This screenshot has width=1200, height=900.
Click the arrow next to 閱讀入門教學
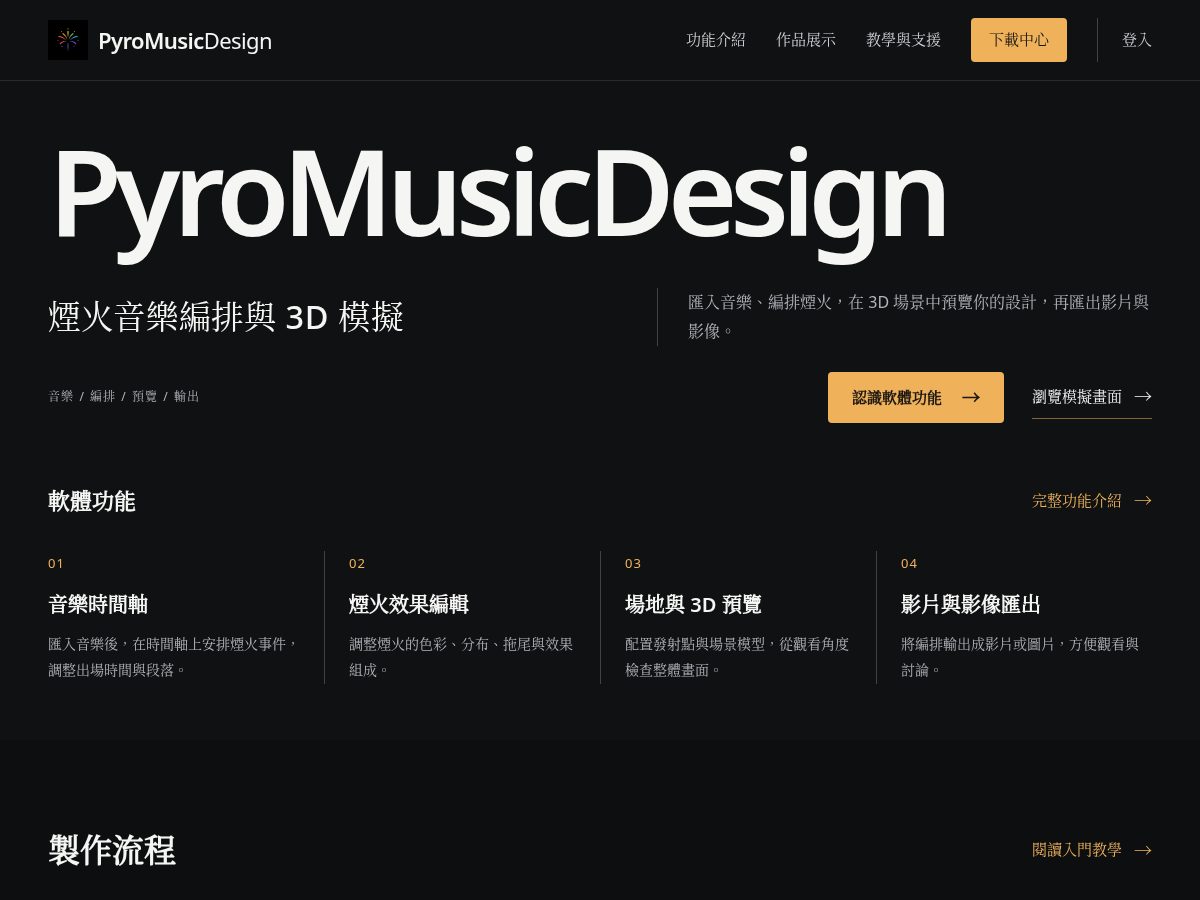click(x=1143, y=850)
